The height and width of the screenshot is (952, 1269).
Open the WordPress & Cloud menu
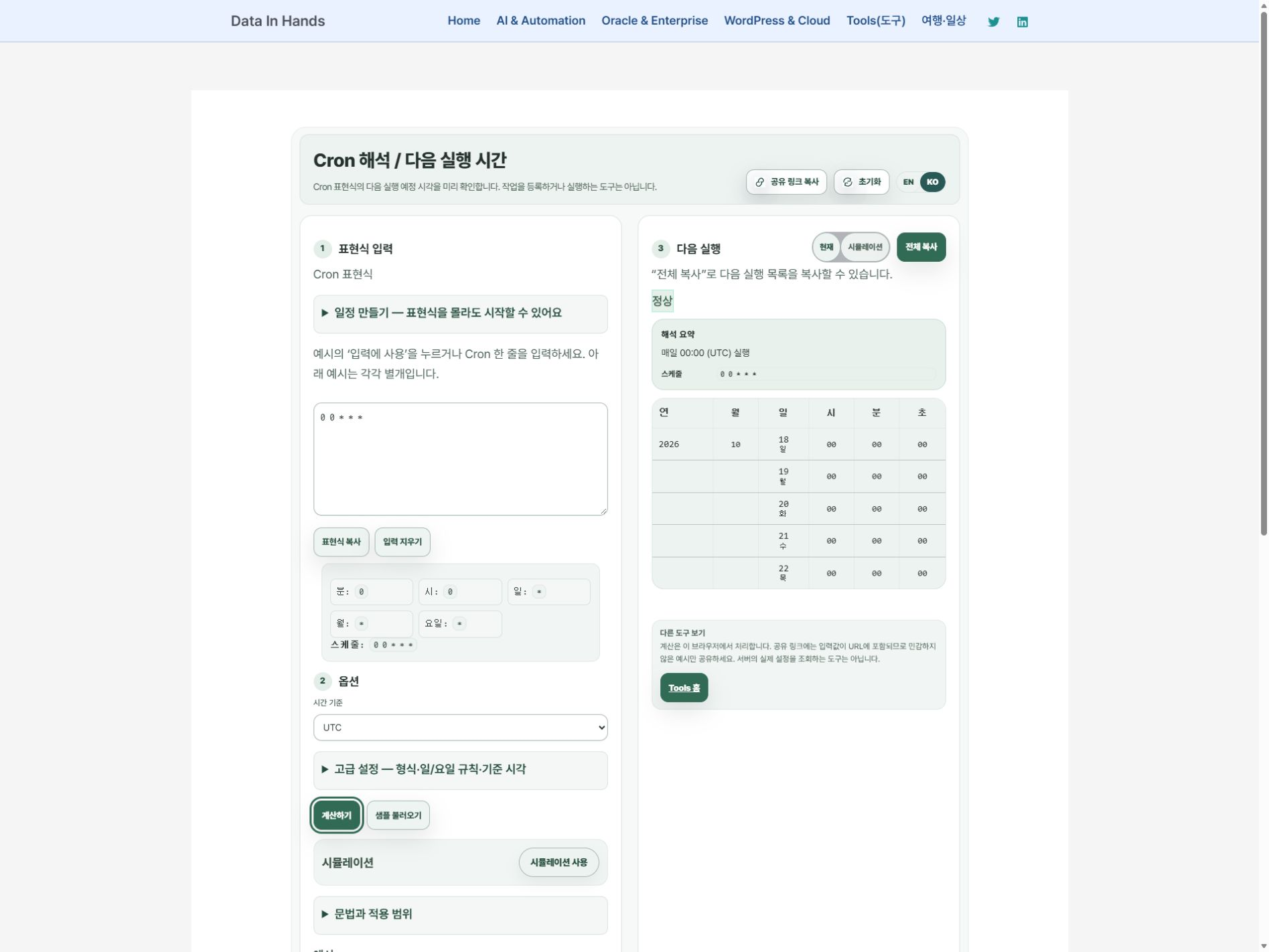[x=777, y=21]
